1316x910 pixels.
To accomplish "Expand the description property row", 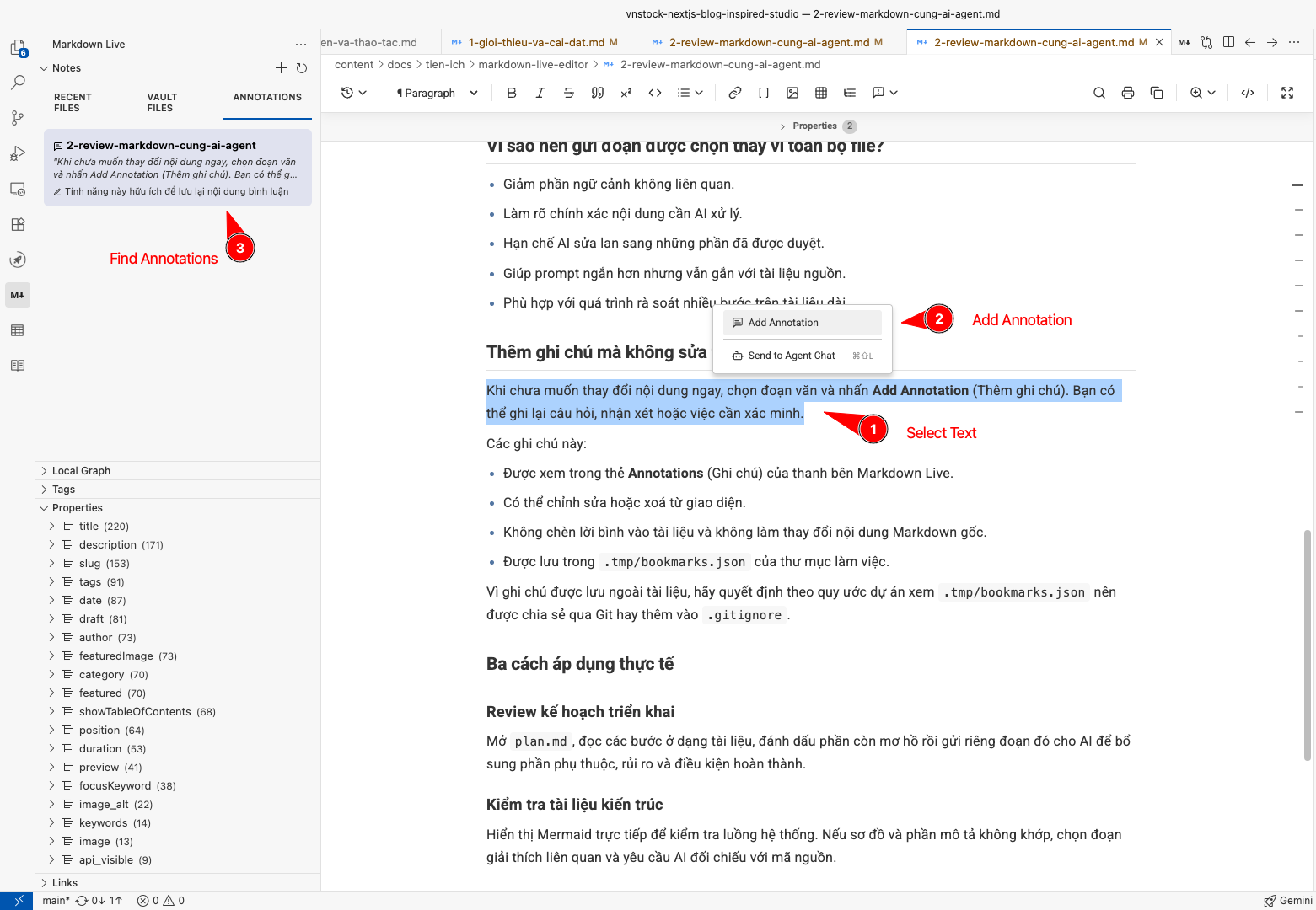I will [178, 545].
